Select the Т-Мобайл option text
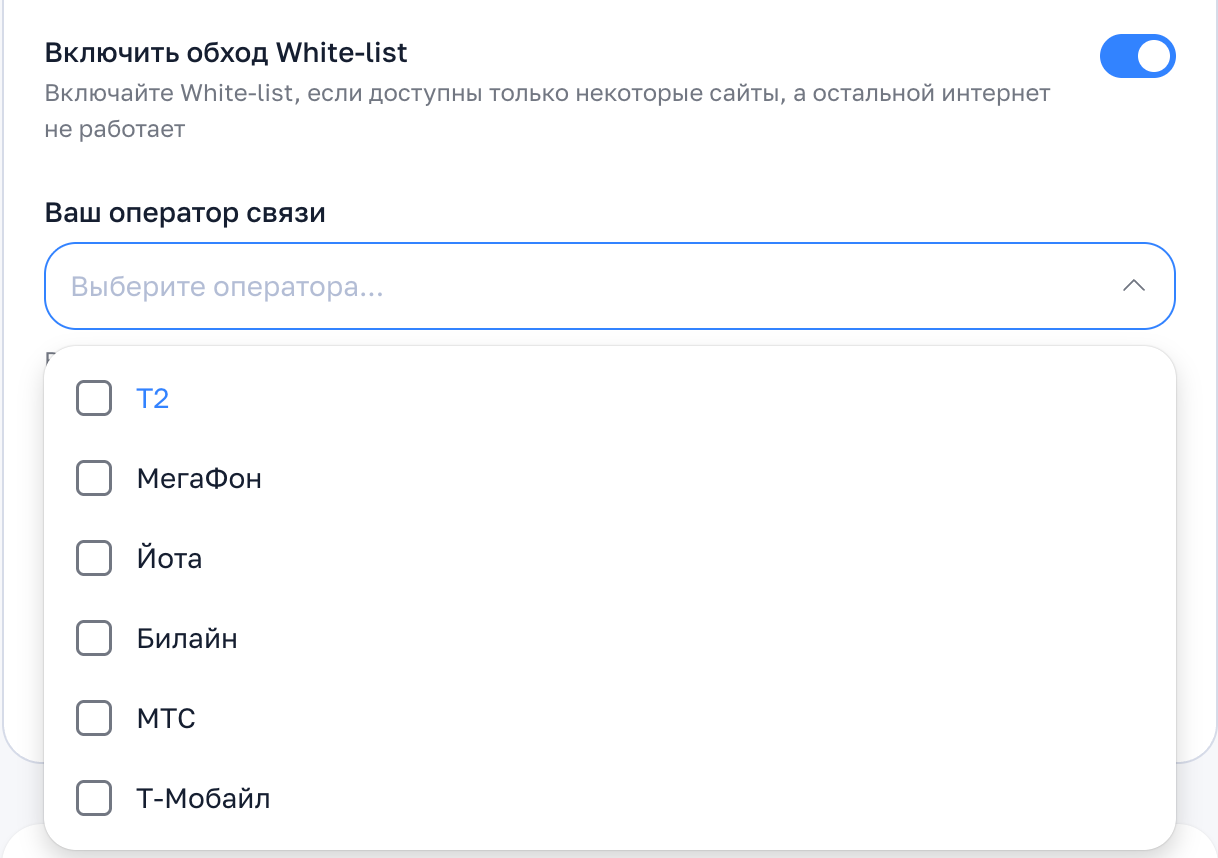Image resolution: width=1218 pixels, height=858 pixels. tap(203, 799)
